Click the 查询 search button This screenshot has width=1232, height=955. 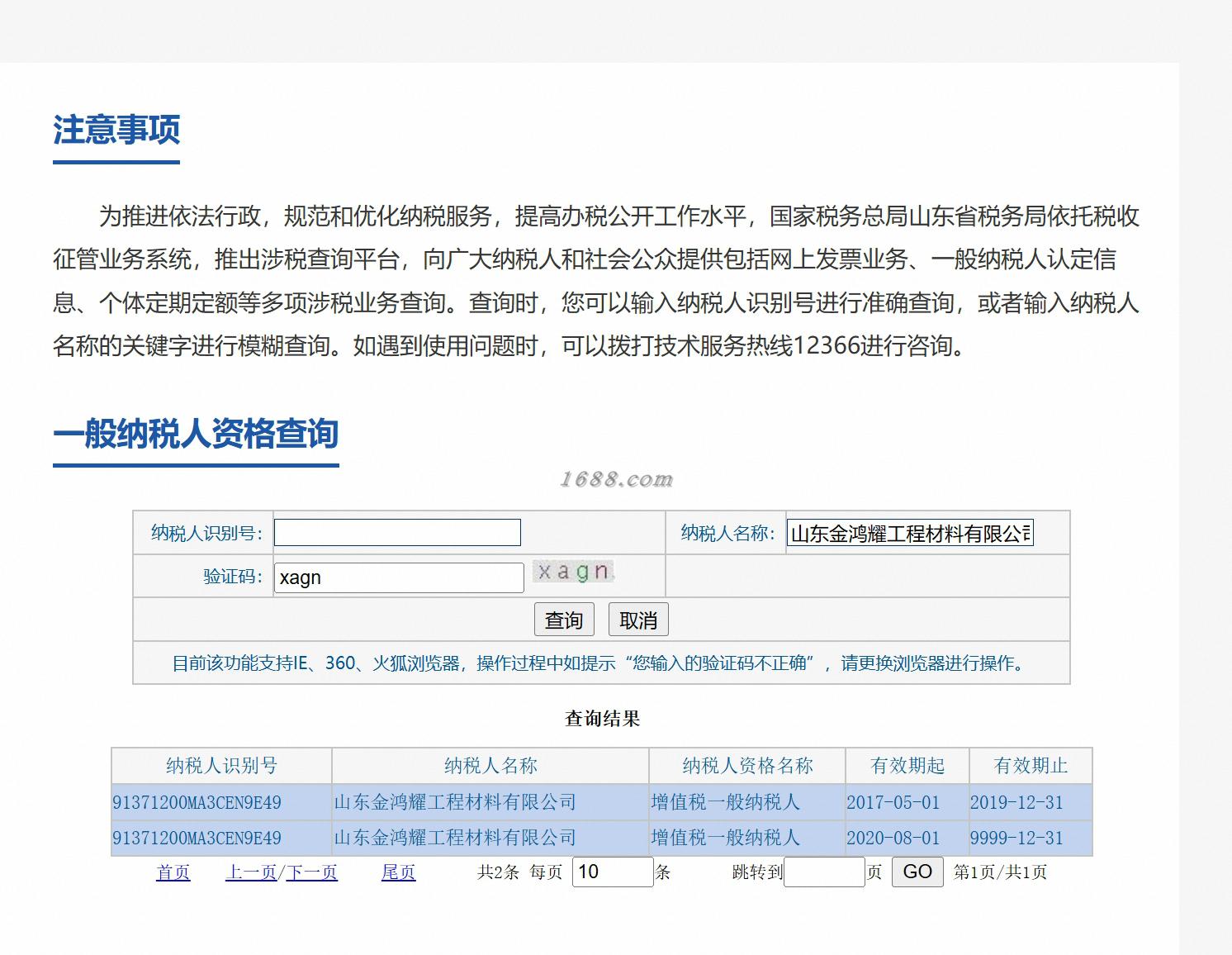pos(564,620)
